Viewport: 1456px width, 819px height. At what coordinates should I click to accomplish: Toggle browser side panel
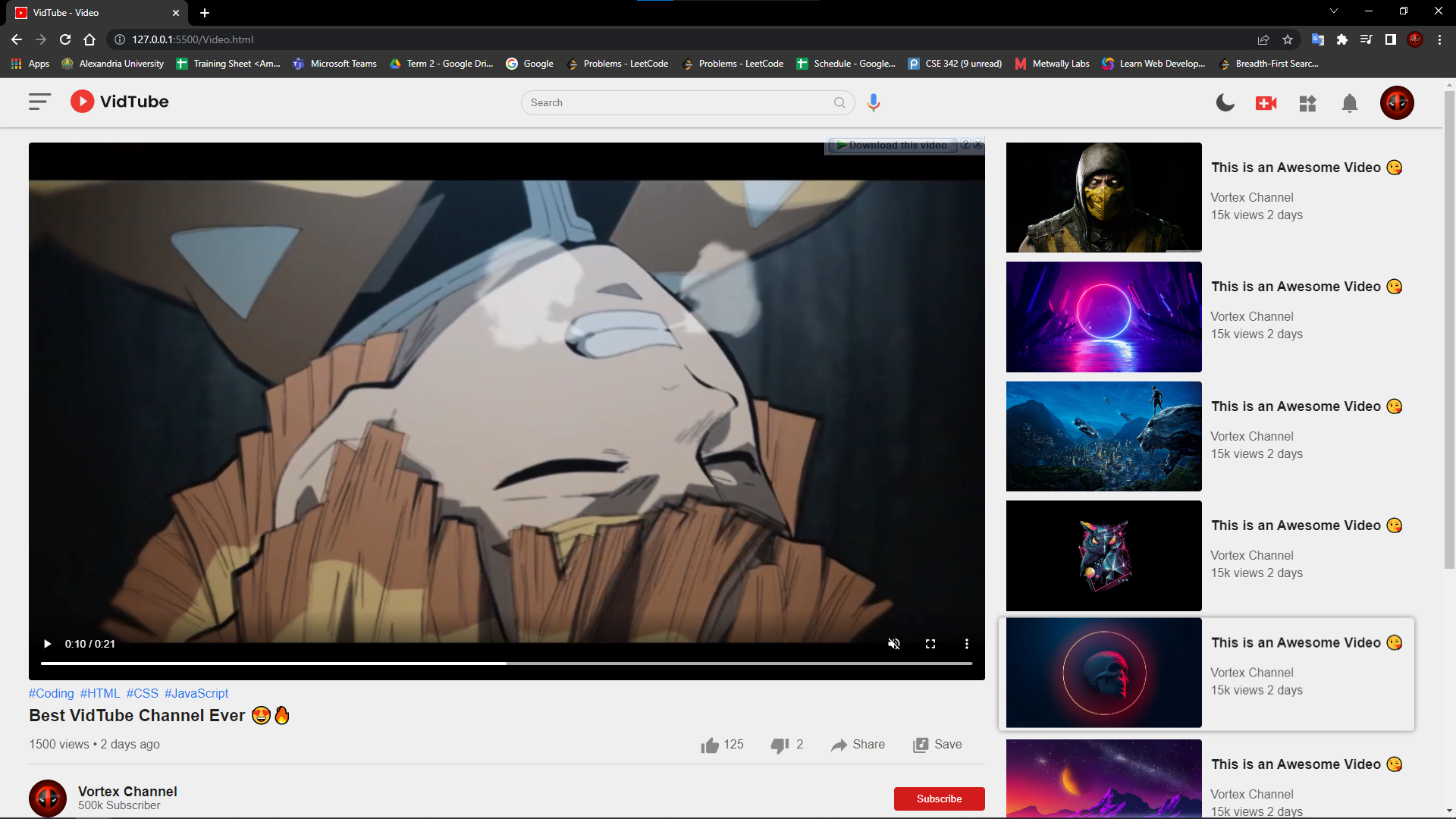[x=1391, y=39]
